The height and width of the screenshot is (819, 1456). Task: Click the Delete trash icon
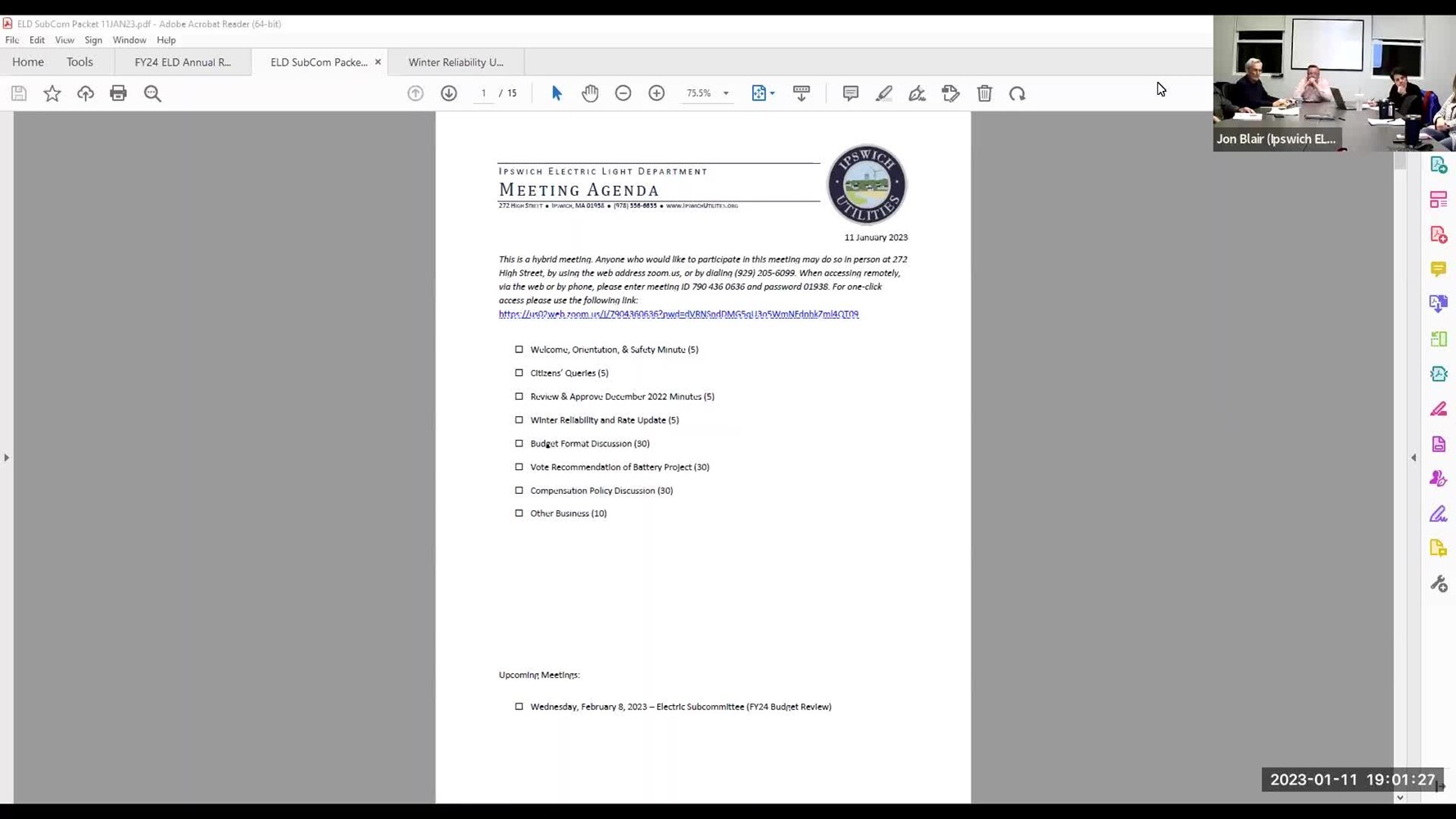(985, 93)
